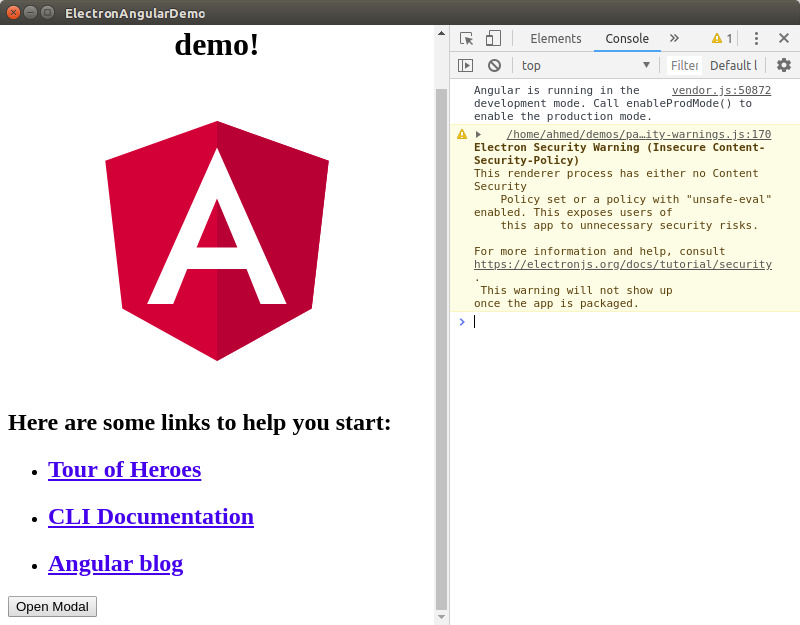Viewport: 800px width, 625px height.
Task: Open the Tour of Heroes link
Action: [x=124, y=469]
